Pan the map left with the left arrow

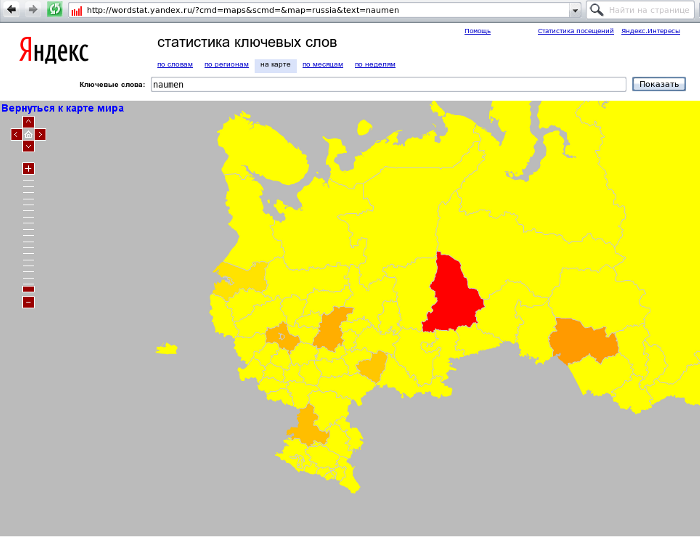pyautogui.click(x=16, y=134)
